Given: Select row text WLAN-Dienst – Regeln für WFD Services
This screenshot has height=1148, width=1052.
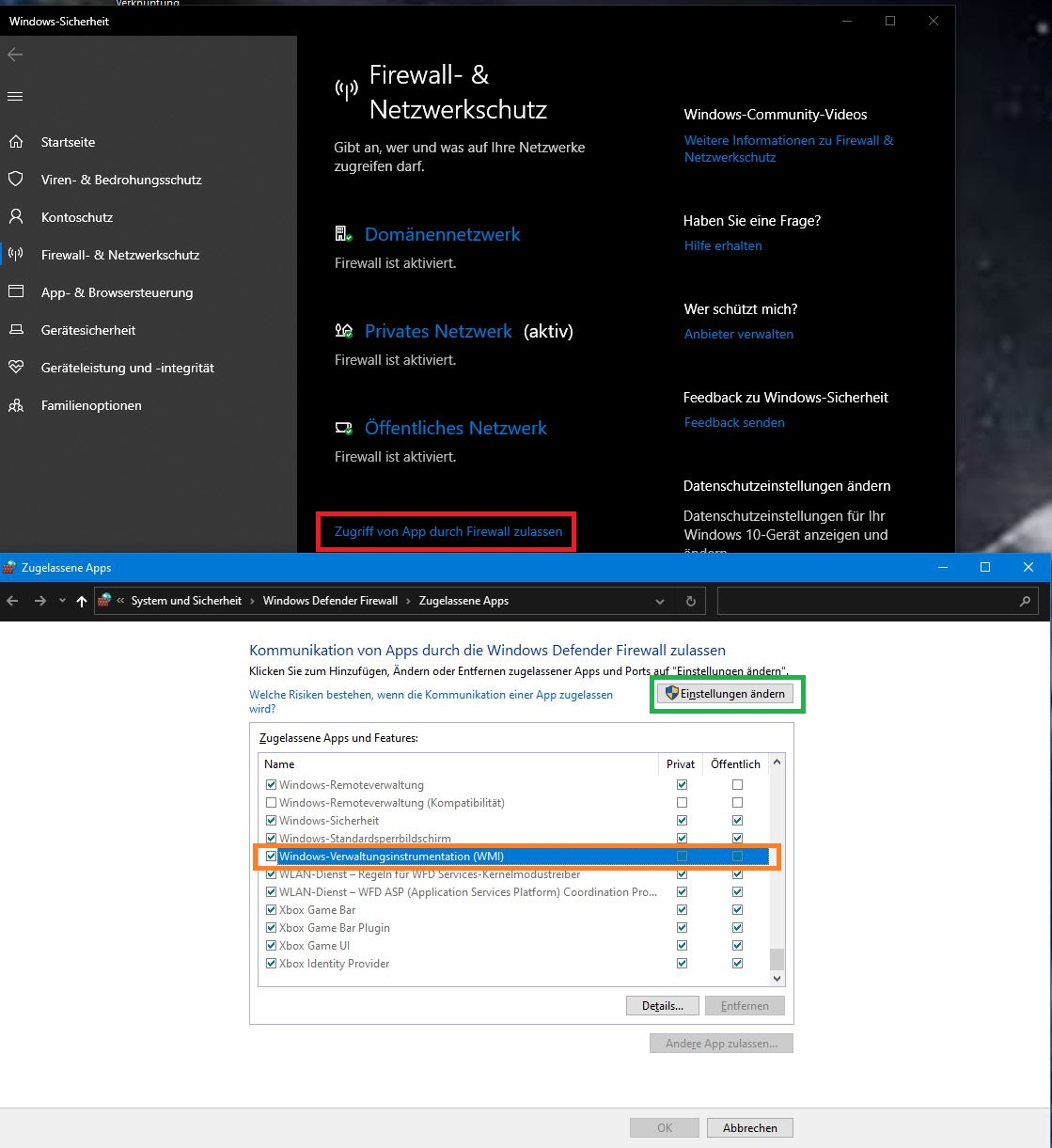Looking at the screenshot, I should (x=430, y=874).
